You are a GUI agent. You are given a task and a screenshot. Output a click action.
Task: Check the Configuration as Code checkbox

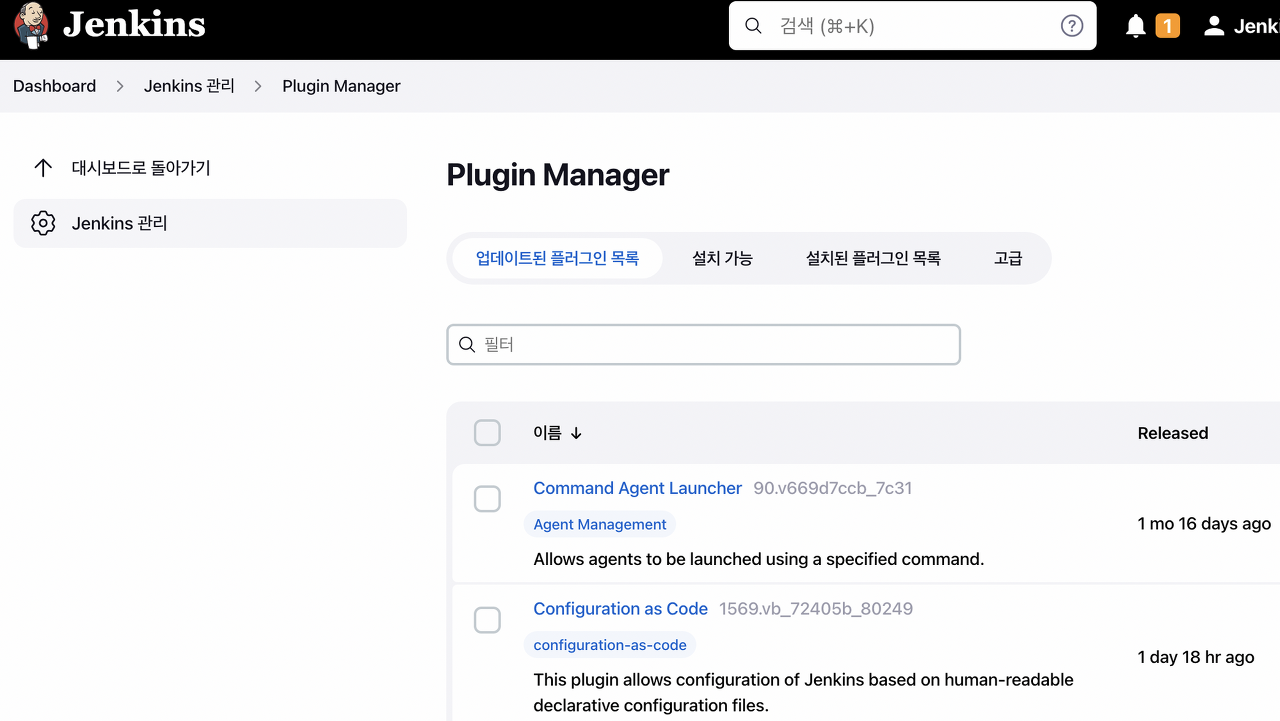pyautogui.click(x=487, y=620)
